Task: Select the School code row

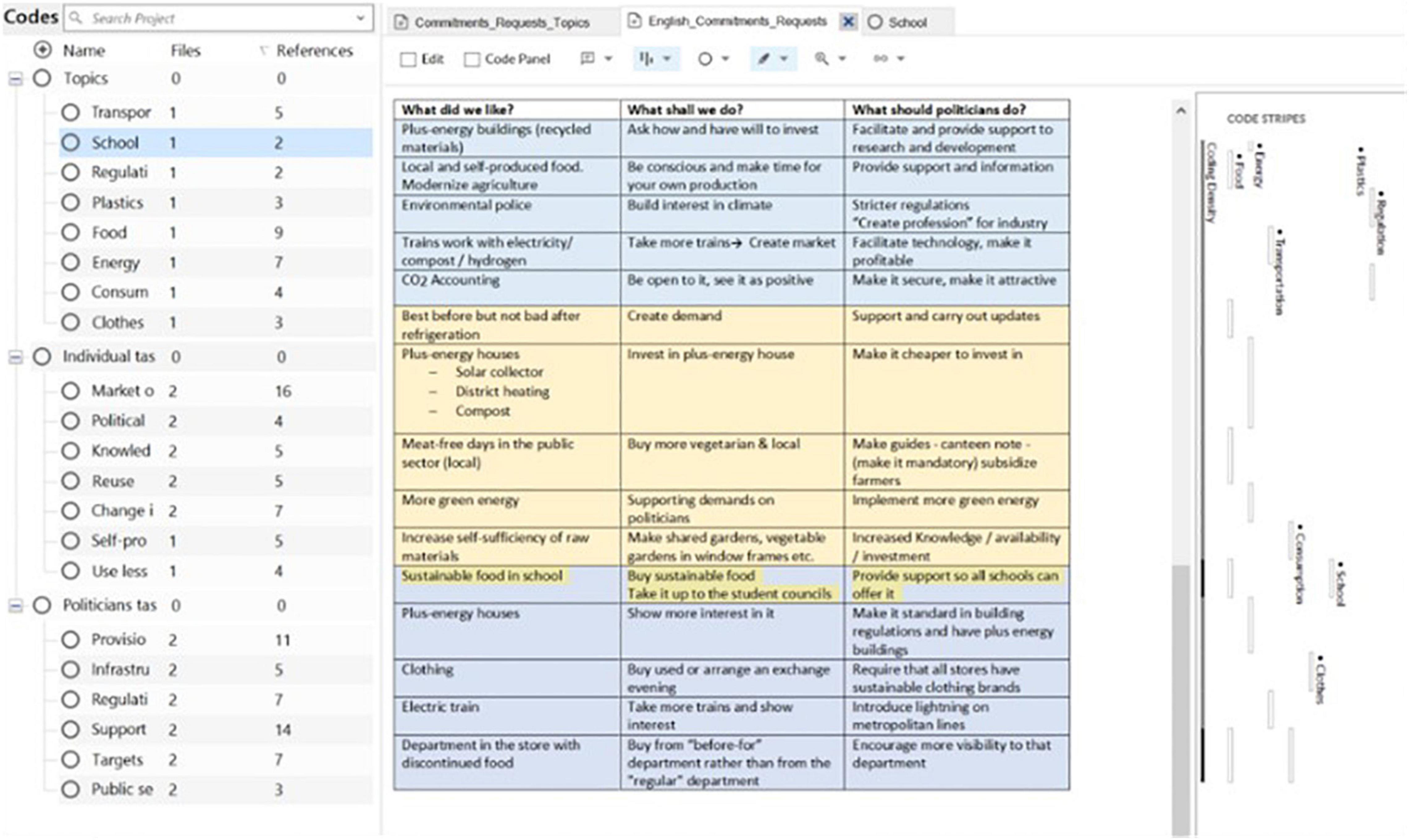Action: coord(216,142)
